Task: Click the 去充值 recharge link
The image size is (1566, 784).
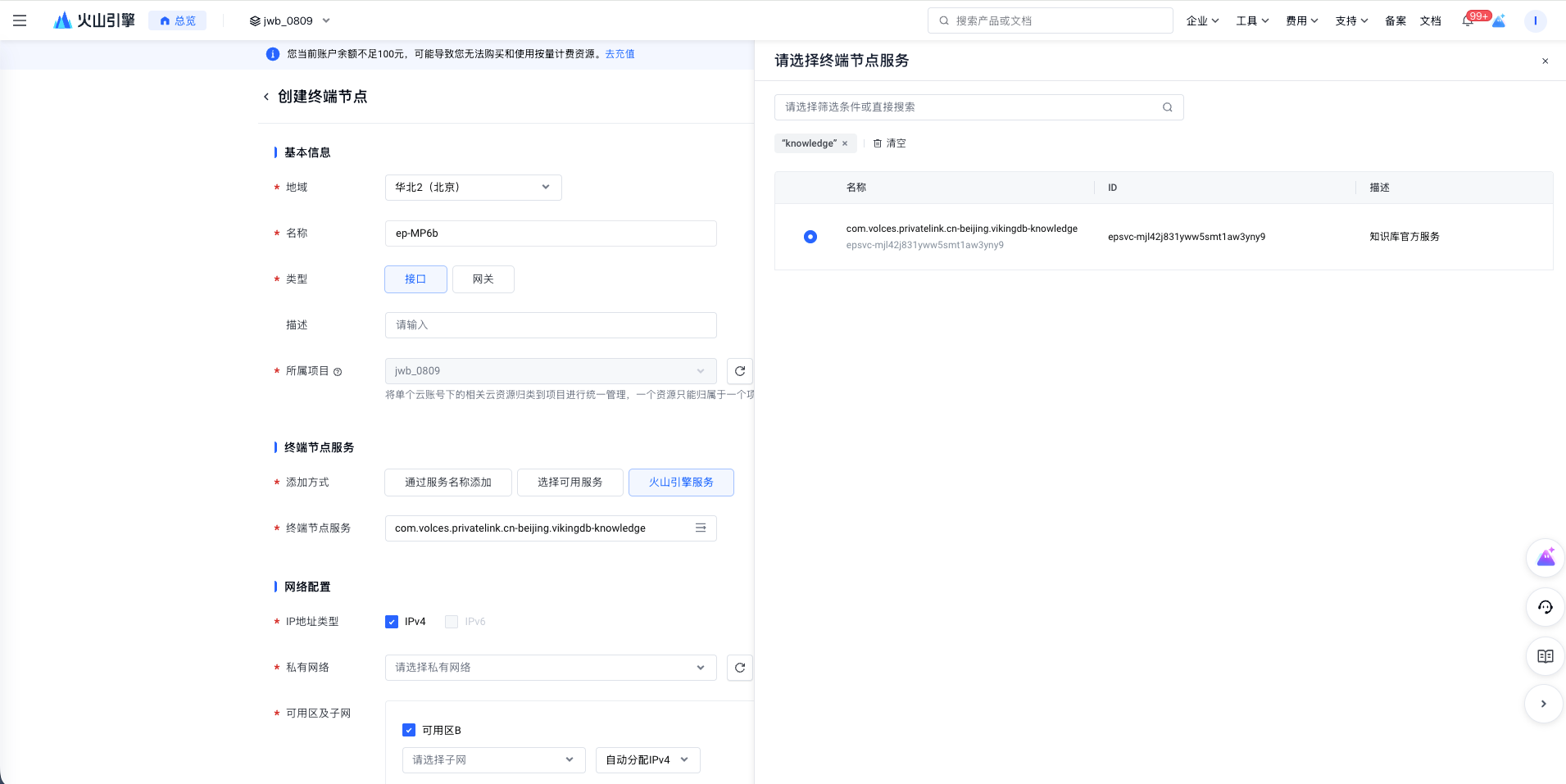Action: tap(620, 54)
